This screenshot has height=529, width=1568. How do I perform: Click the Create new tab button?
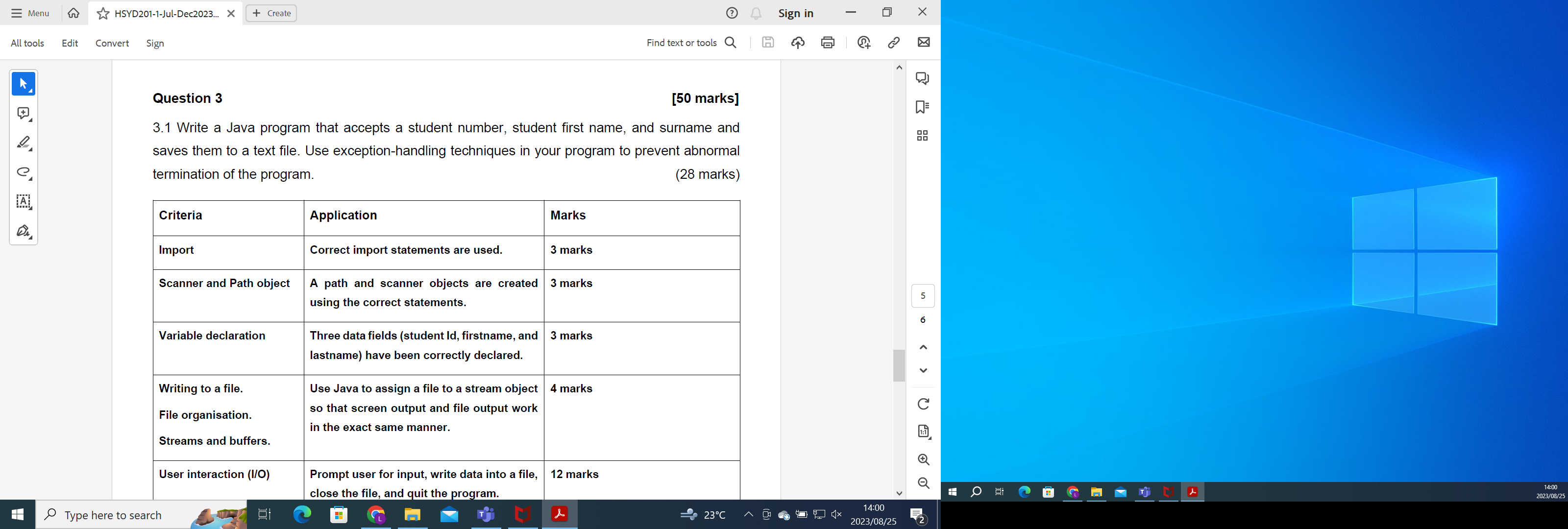tap(271, 13)
